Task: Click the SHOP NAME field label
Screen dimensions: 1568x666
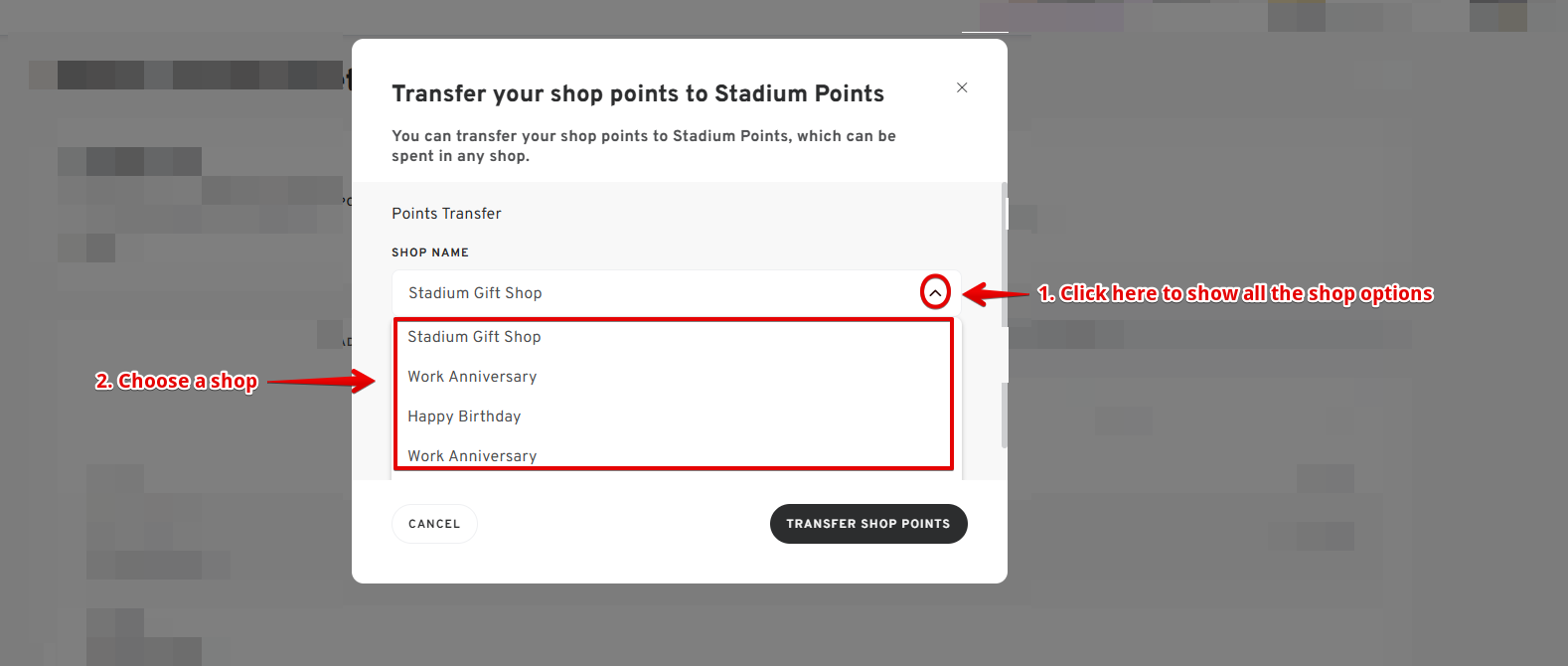Action: coord(430,252)
